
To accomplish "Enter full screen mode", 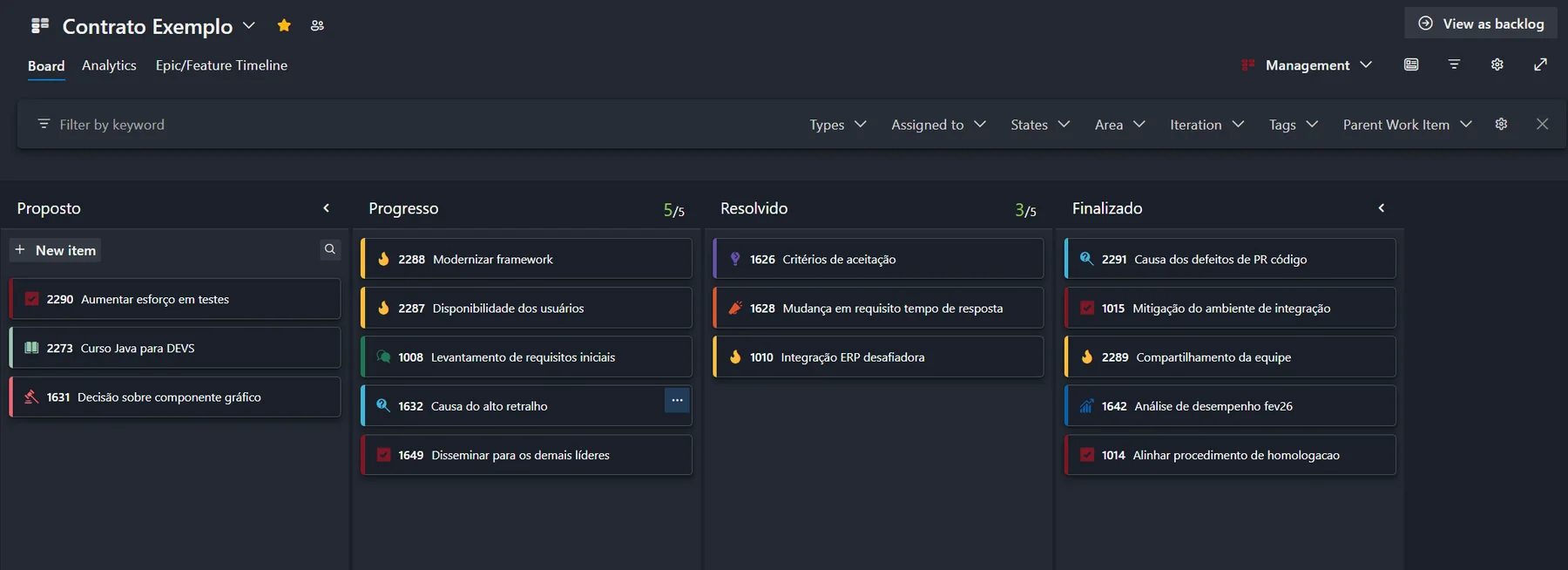I will (x=1540, y=64).
